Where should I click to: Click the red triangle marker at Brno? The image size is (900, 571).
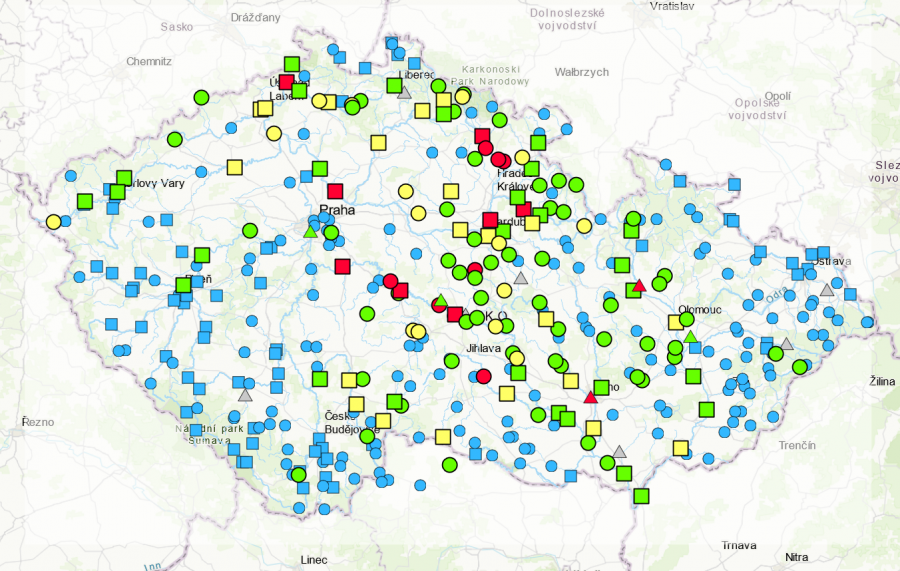(x=590, y=397)
